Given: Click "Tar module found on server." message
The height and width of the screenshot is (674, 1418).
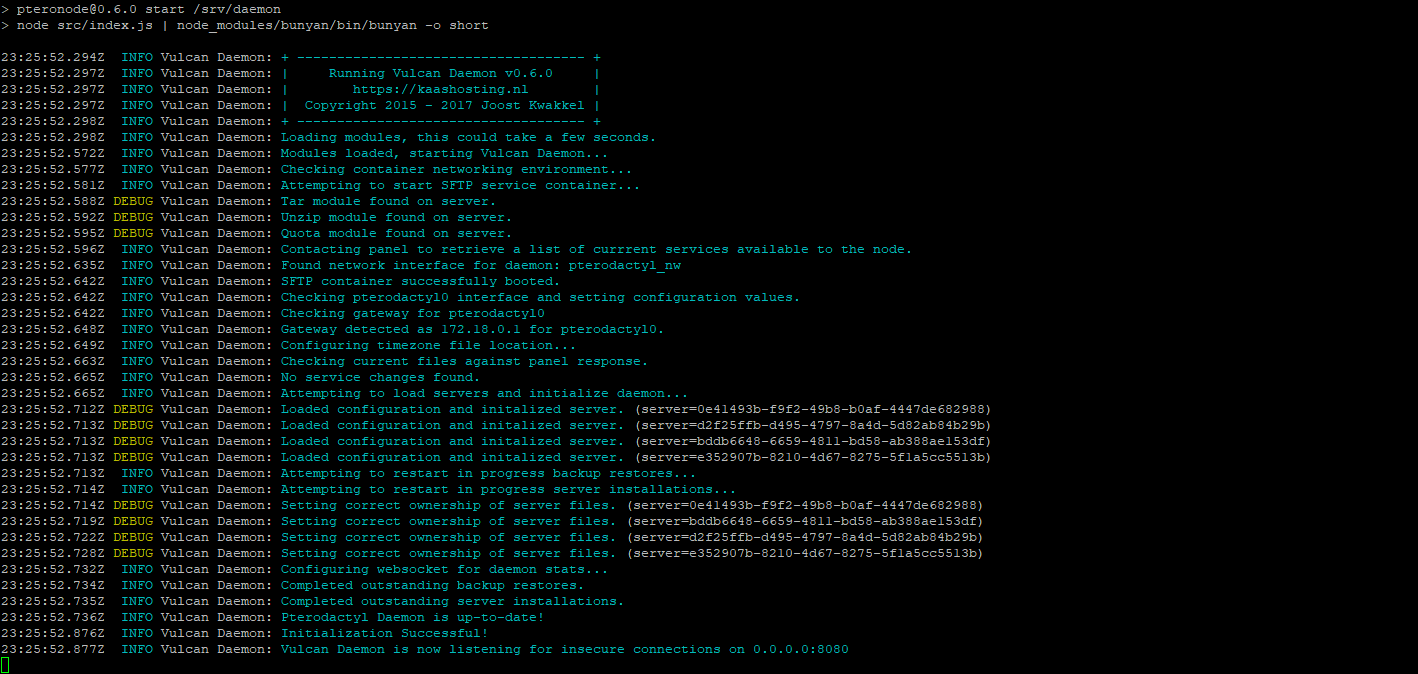Looking at the screenshot, I should point(388,201).
